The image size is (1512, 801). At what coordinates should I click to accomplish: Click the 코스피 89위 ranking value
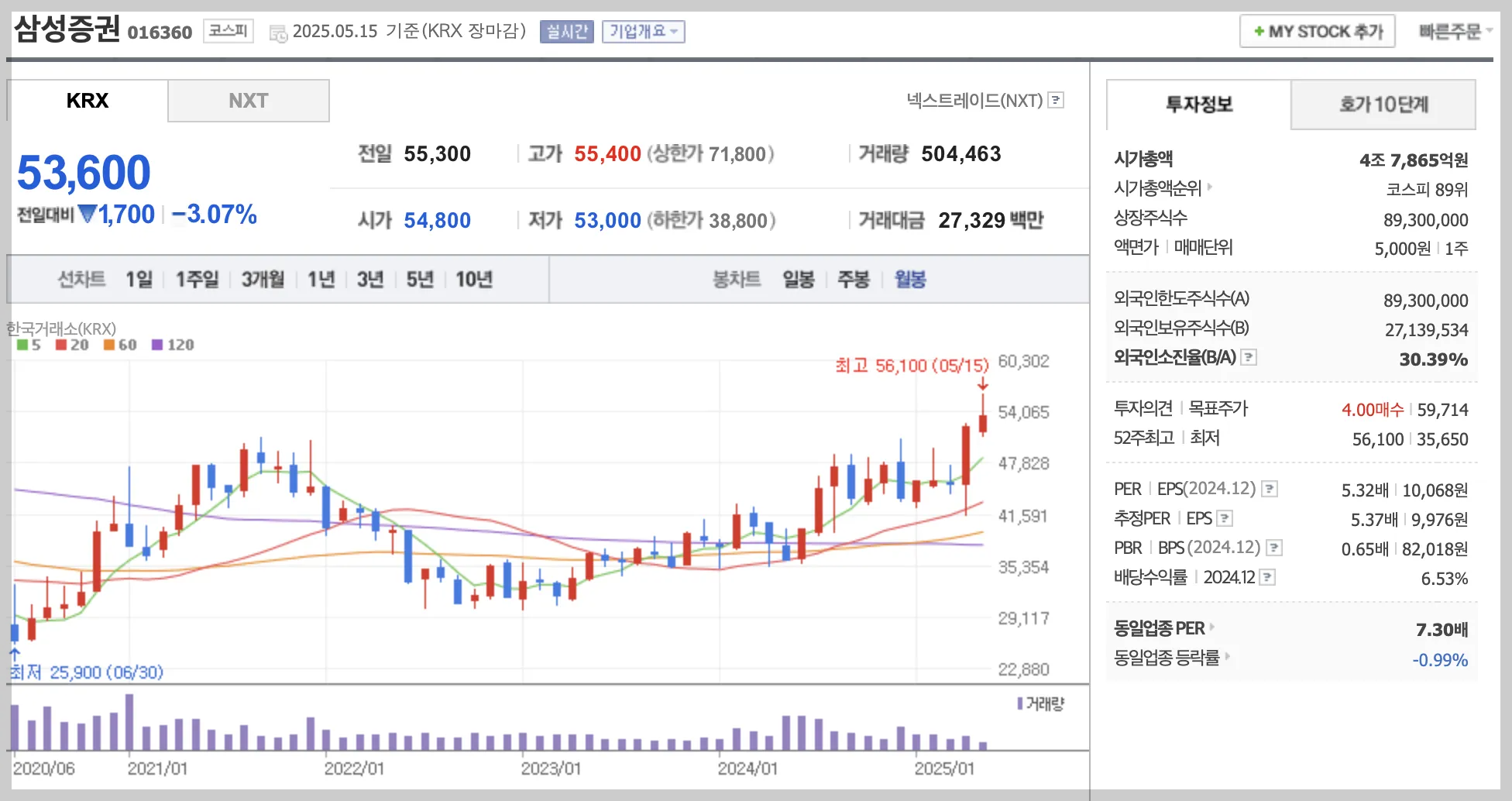pyautogui.click(x=1427, y=189)
